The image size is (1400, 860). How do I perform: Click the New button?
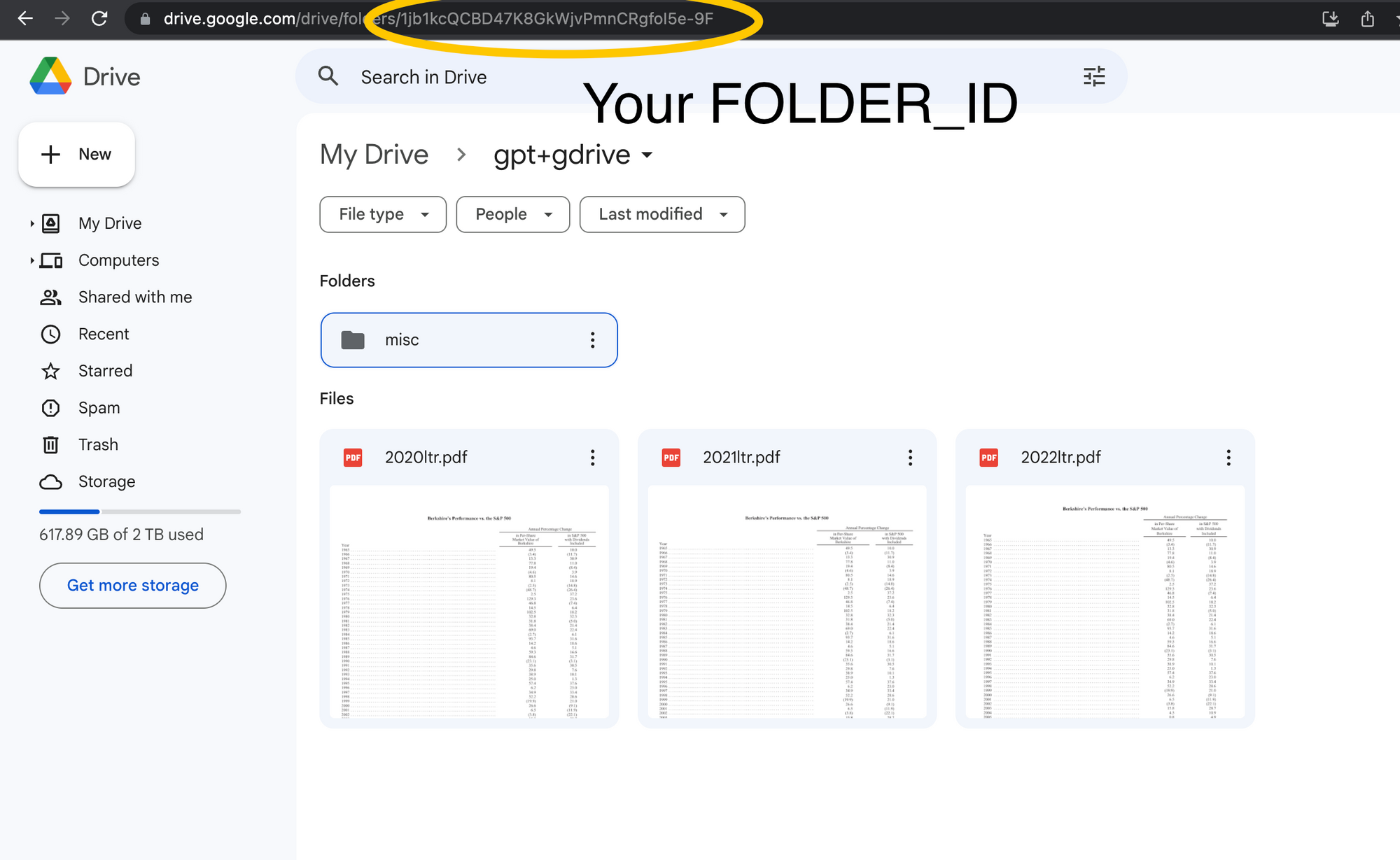coord(76,155)
